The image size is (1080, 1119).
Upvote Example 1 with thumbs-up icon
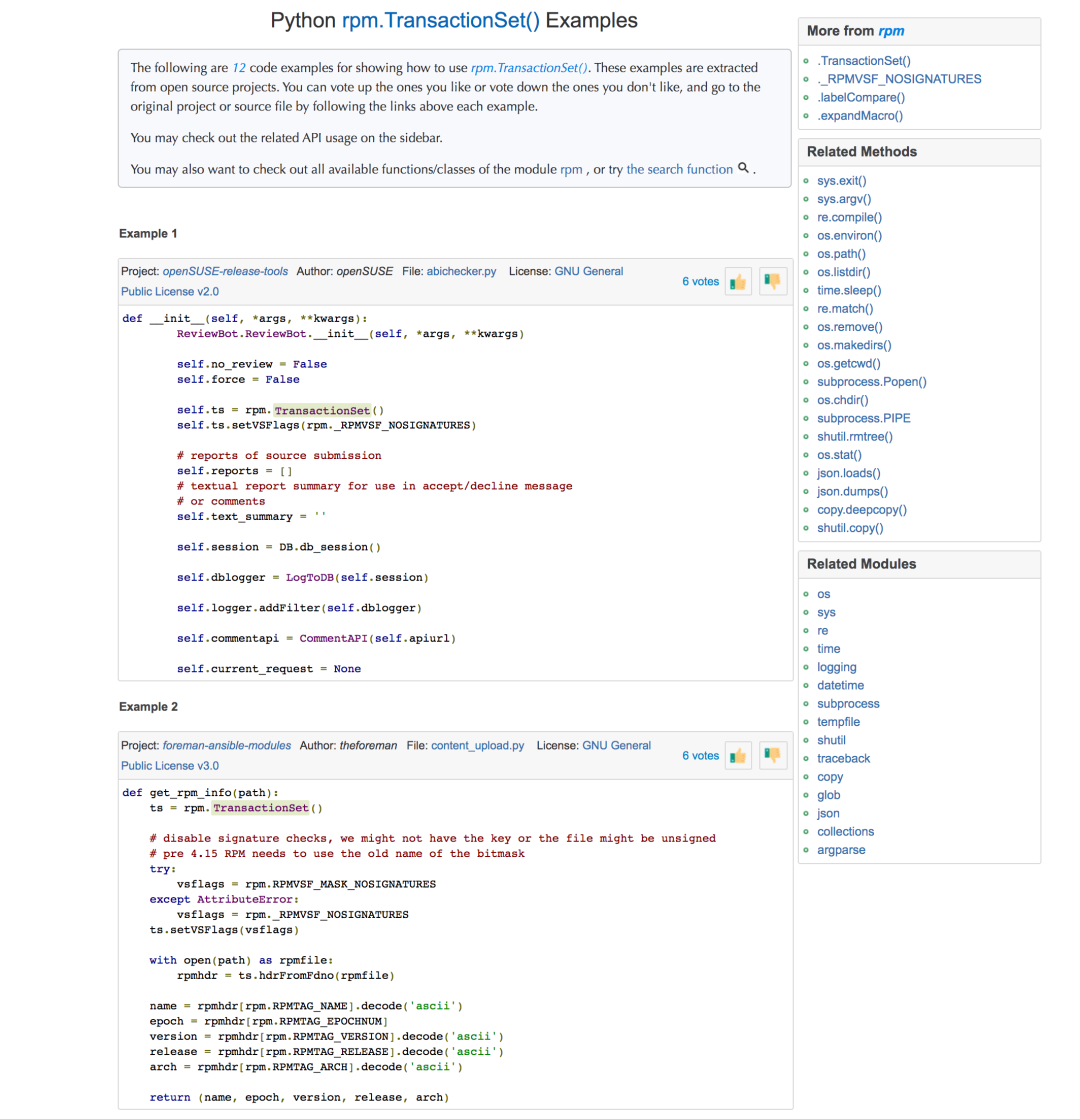pos(738,282)
